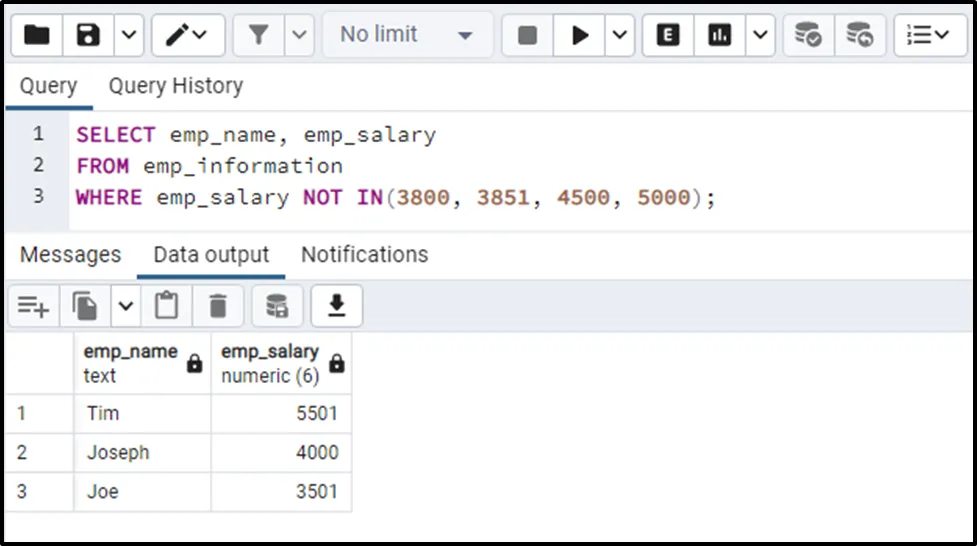
Task: Click the Explain Analyze chart icon
Action: pos(719,35)
